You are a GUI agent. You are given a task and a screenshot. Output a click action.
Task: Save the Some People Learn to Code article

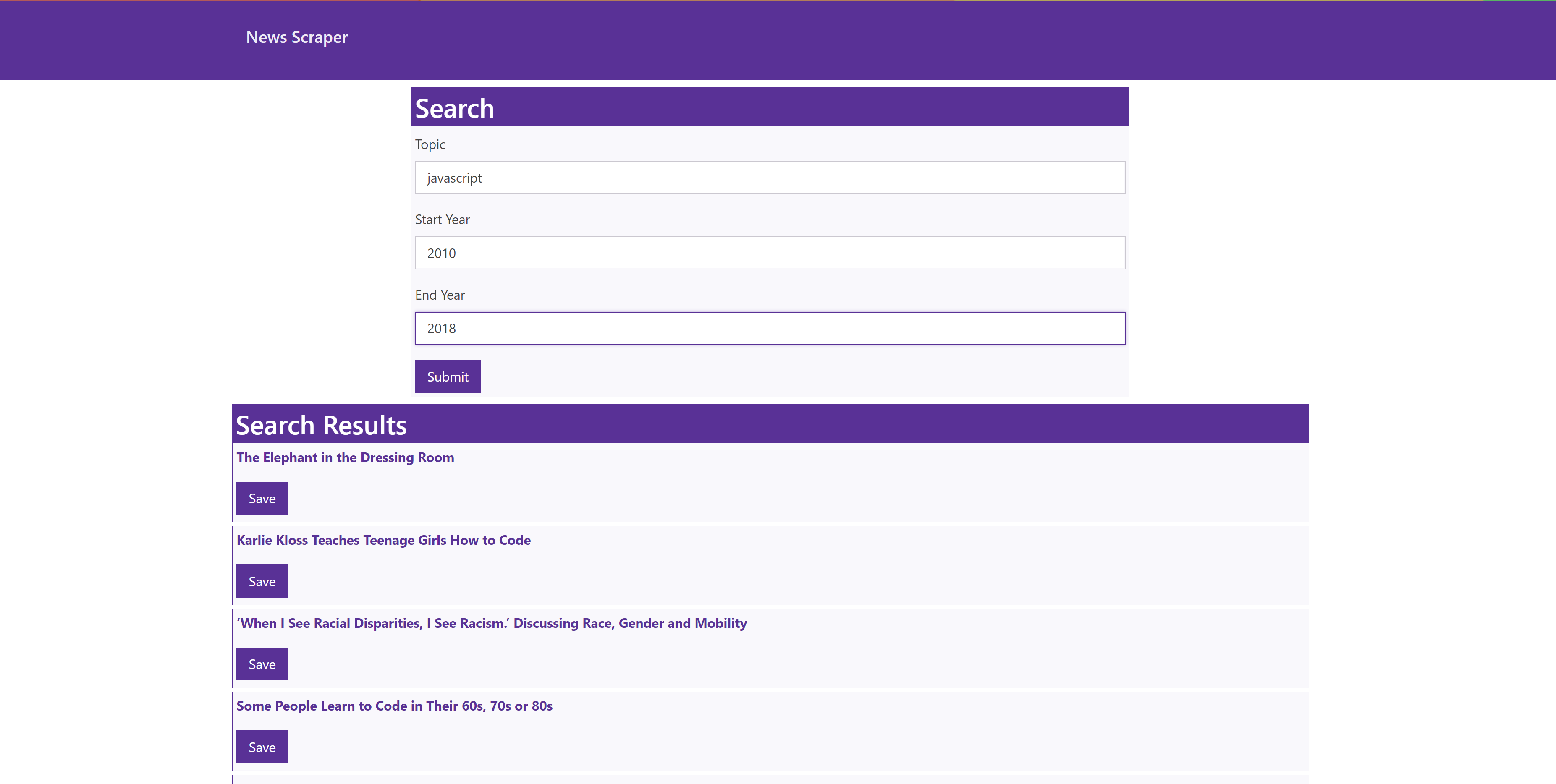tap(262, 747)
